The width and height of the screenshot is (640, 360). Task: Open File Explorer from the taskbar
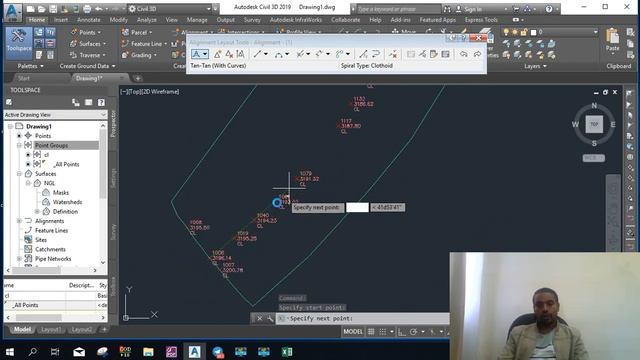tap(148, 351)
